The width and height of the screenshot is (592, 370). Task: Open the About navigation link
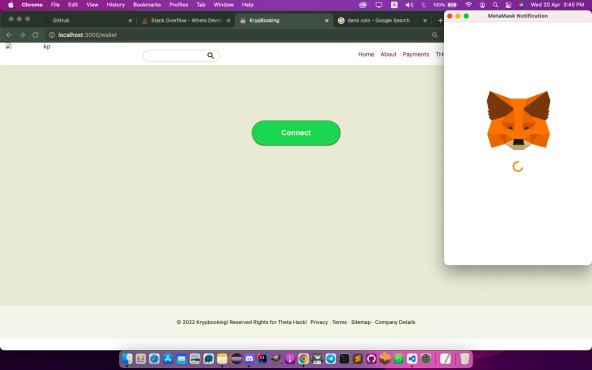click(x=388, y=54)
